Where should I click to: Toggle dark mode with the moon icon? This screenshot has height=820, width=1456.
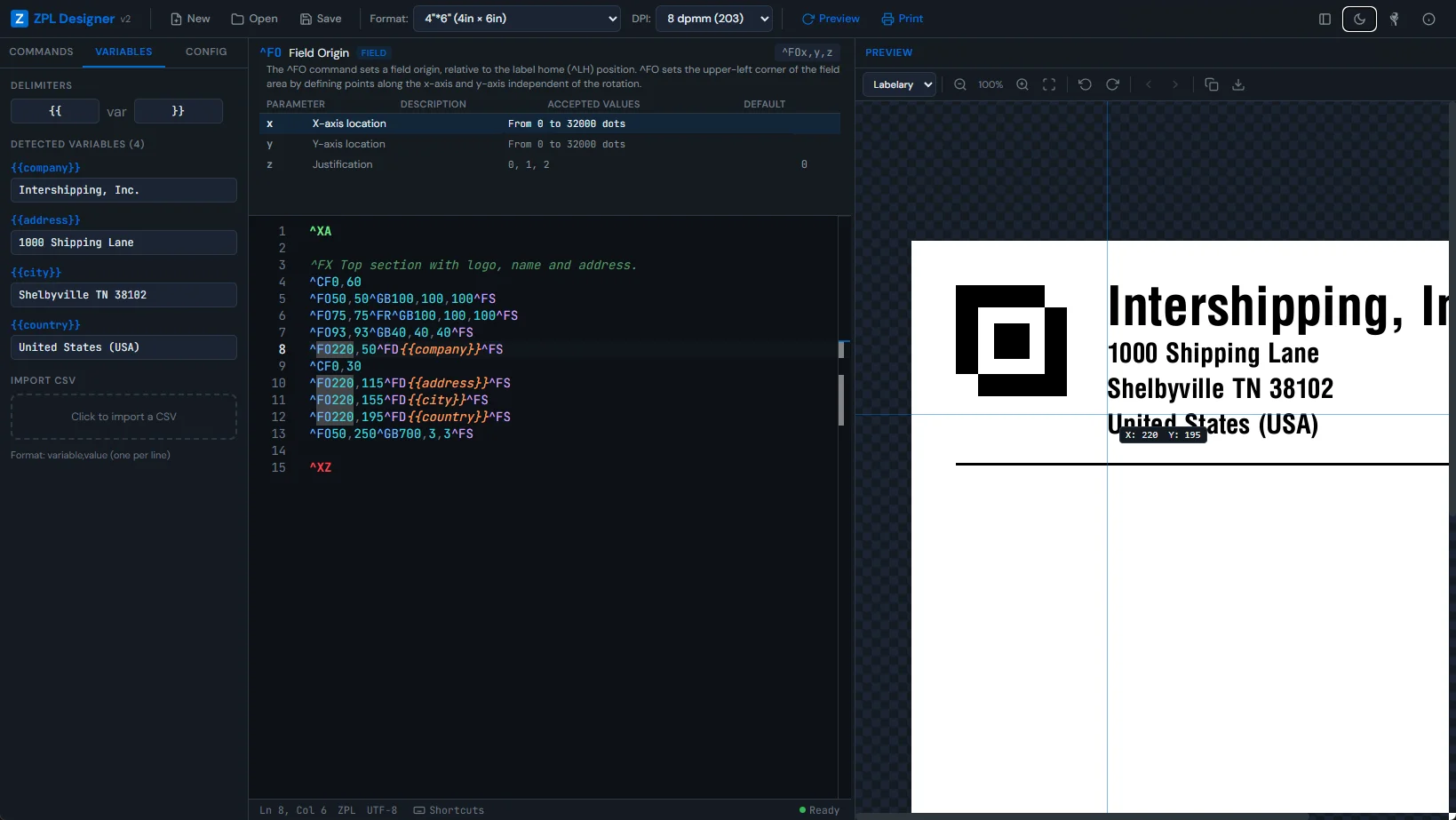click(x=1359, y=19)
